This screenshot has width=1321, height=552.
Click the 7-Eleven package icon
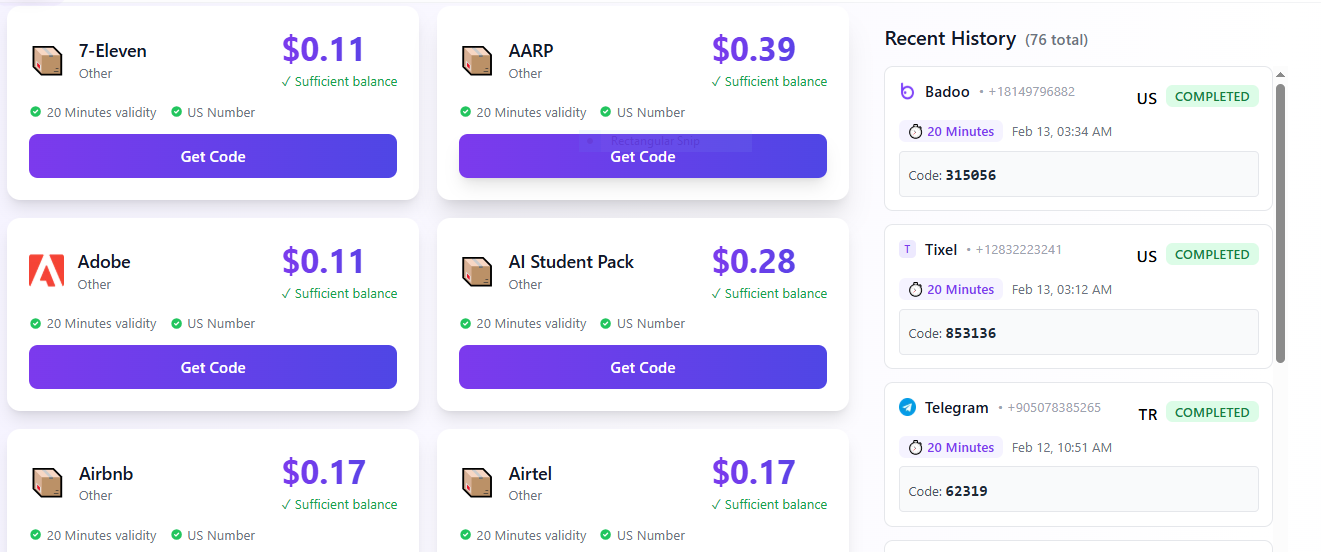(x=47, y=60)
